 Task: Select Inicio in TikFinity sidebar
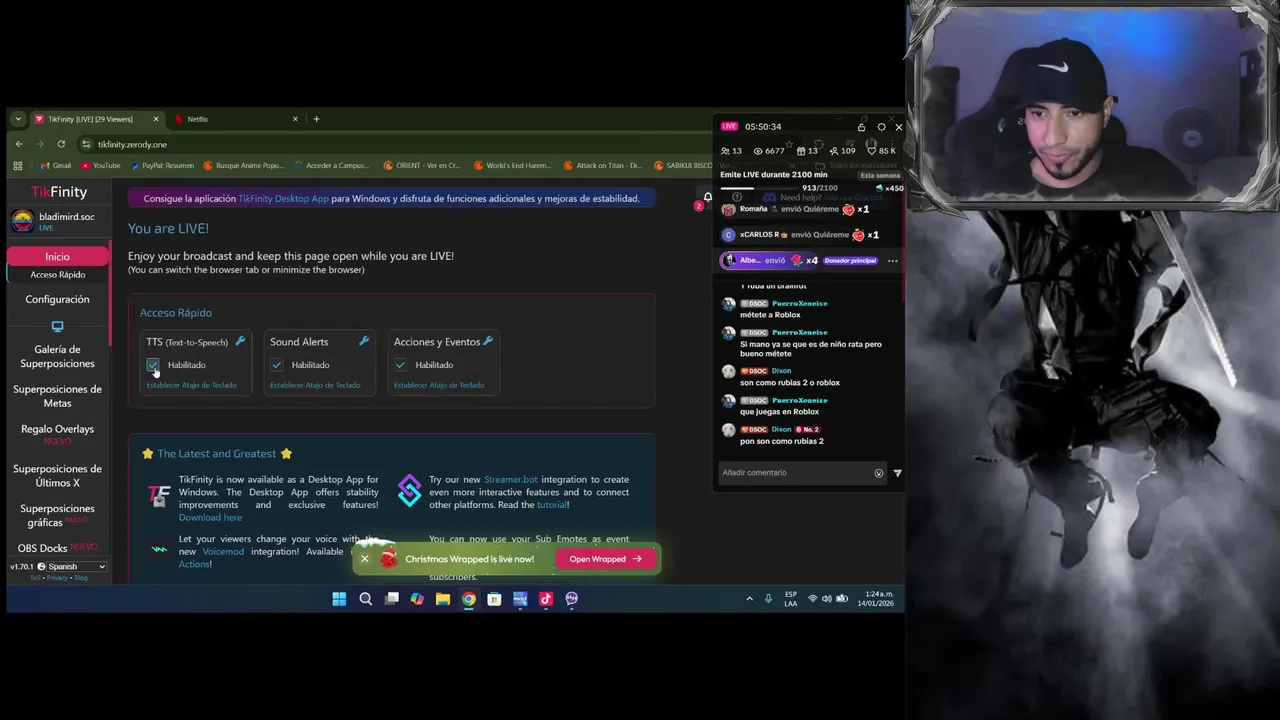pos(57,257)
